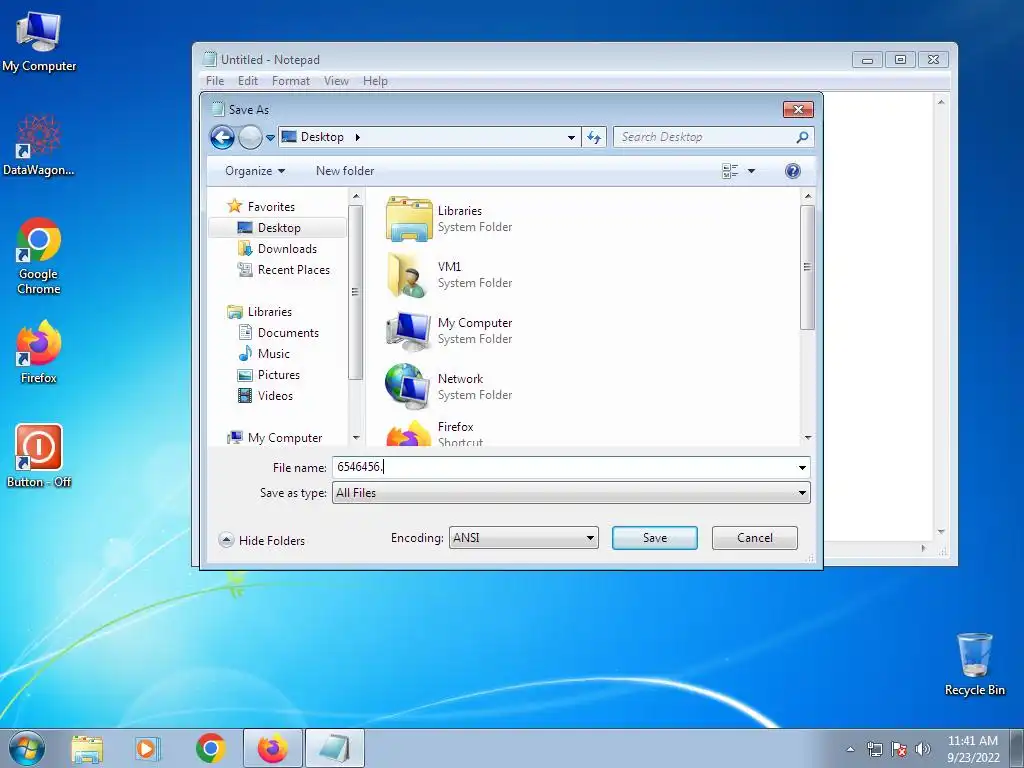Click the taskbar clock showing 11:41 AM
The width and height of the screenshot is (1024, 768).
pyautogui.click(x=973, y=748)
